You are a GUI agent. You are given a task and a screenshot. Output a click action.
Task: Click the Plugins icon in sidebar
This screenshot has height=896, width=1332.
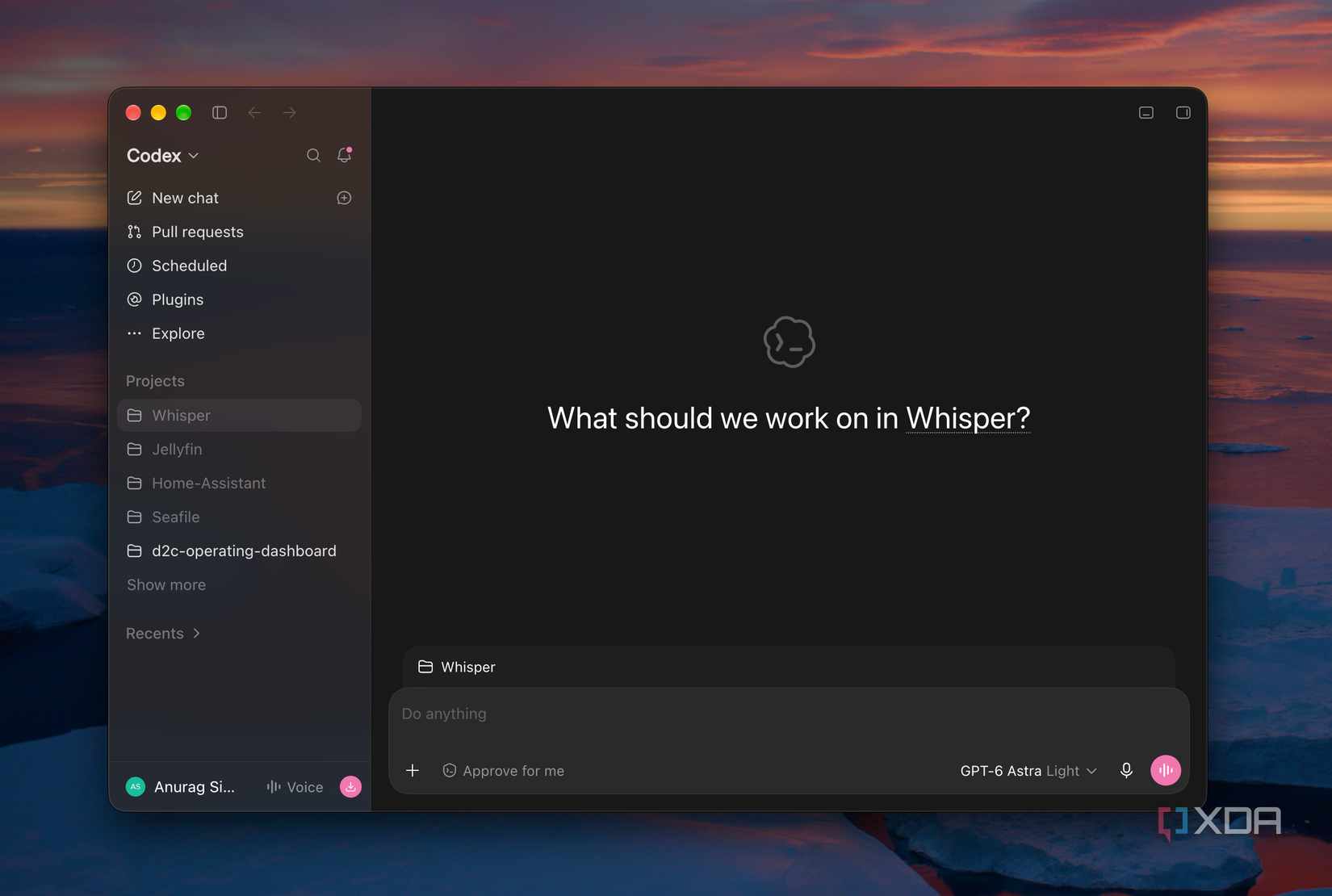click(x=135, y=299)
